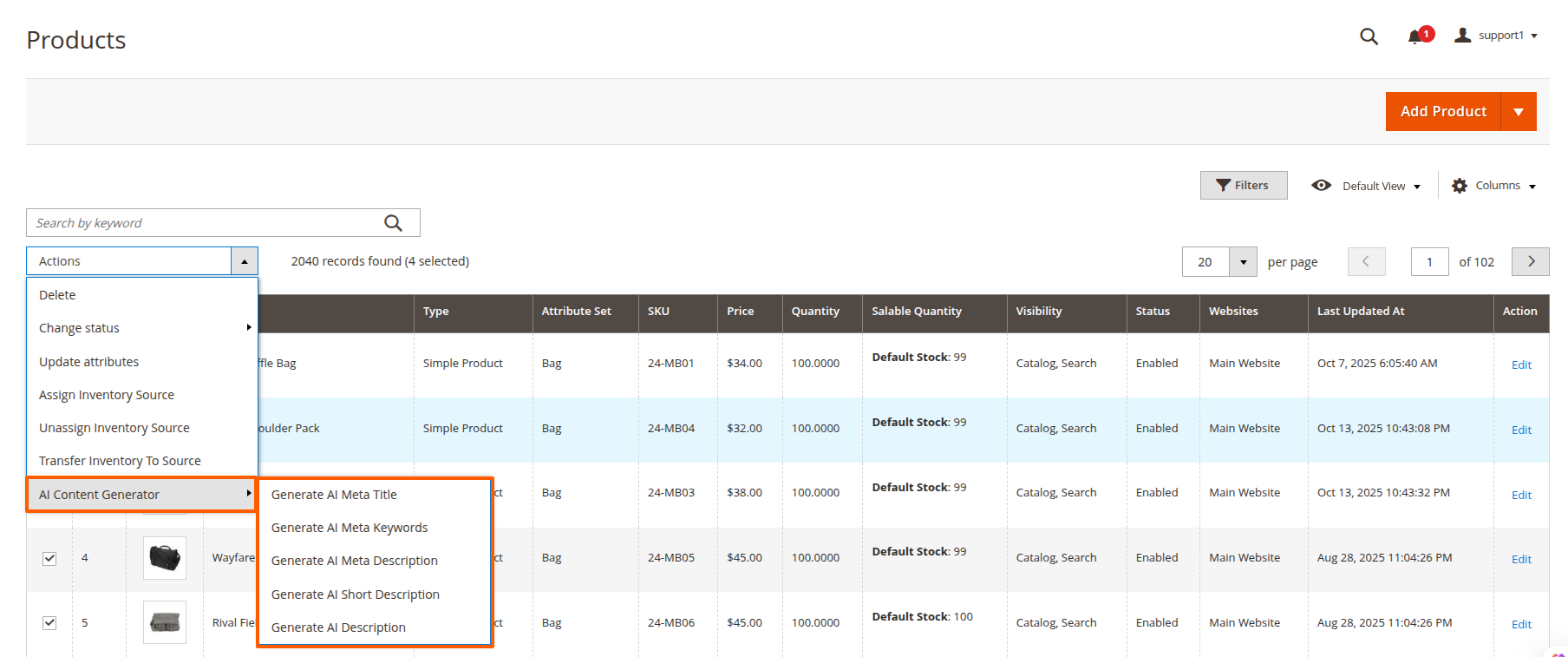Screen dimensions: 1568x657
Task: Click the Filters button
Action: click(1243, 185)
